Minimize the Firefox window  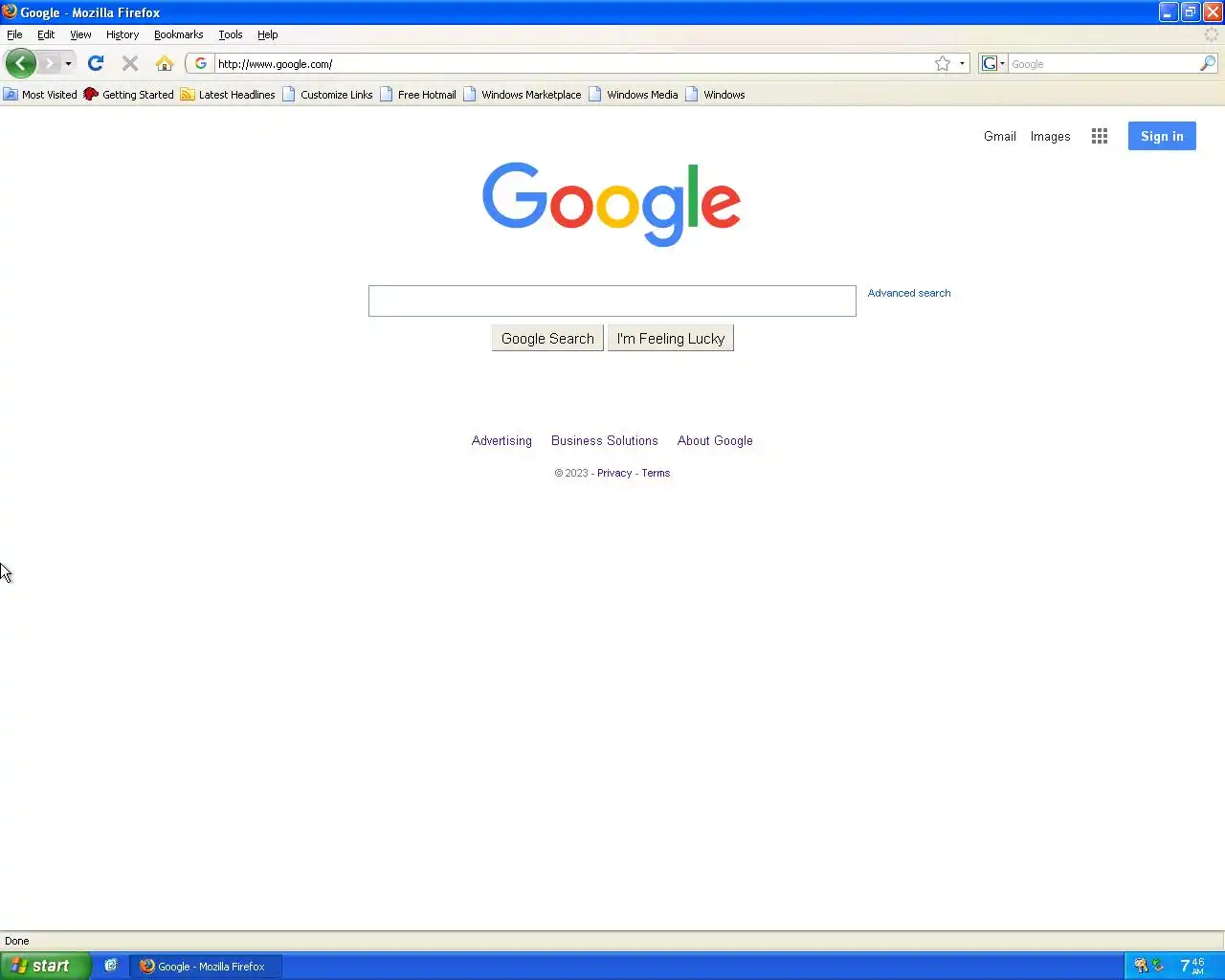(1169, 11)
